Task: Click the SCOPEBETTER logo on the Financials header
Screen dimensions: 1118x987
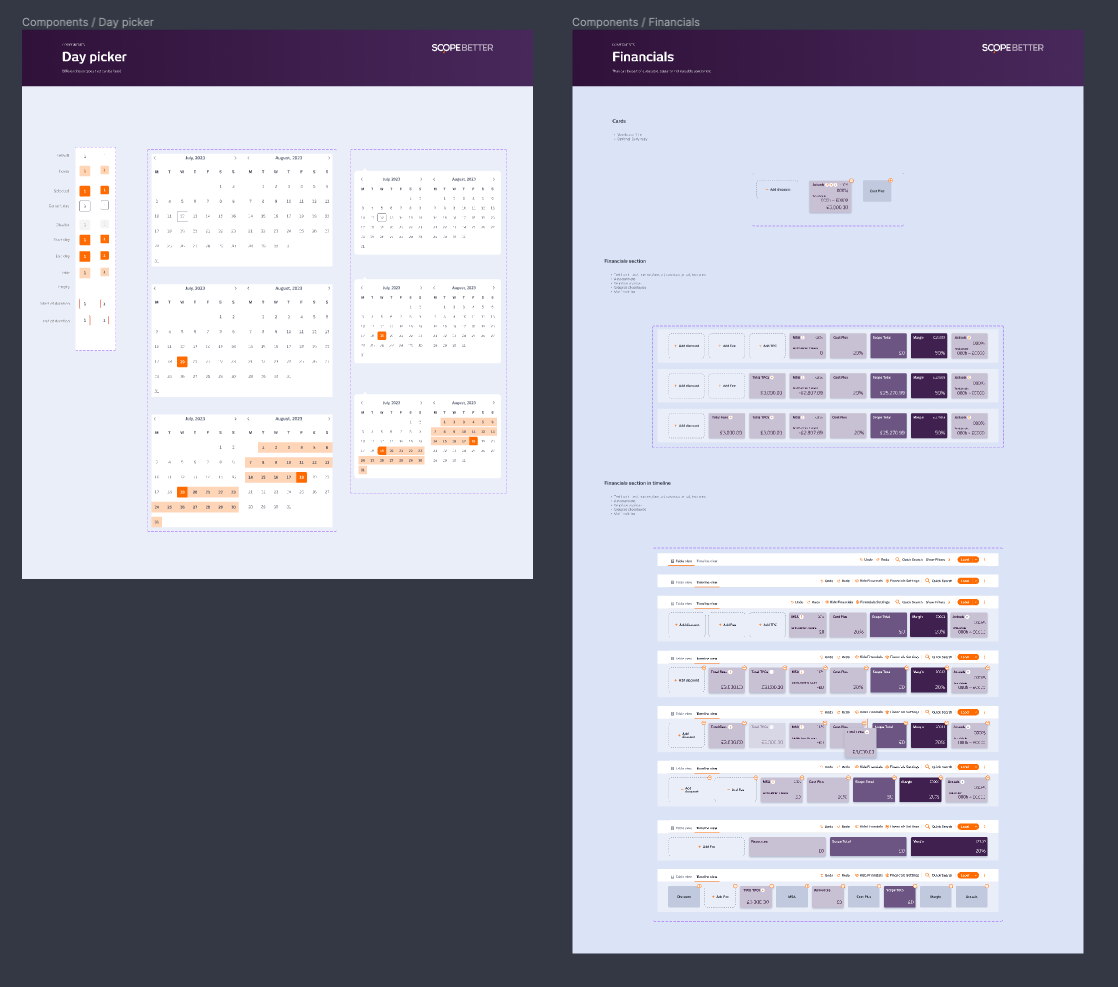Action: 1015,47
